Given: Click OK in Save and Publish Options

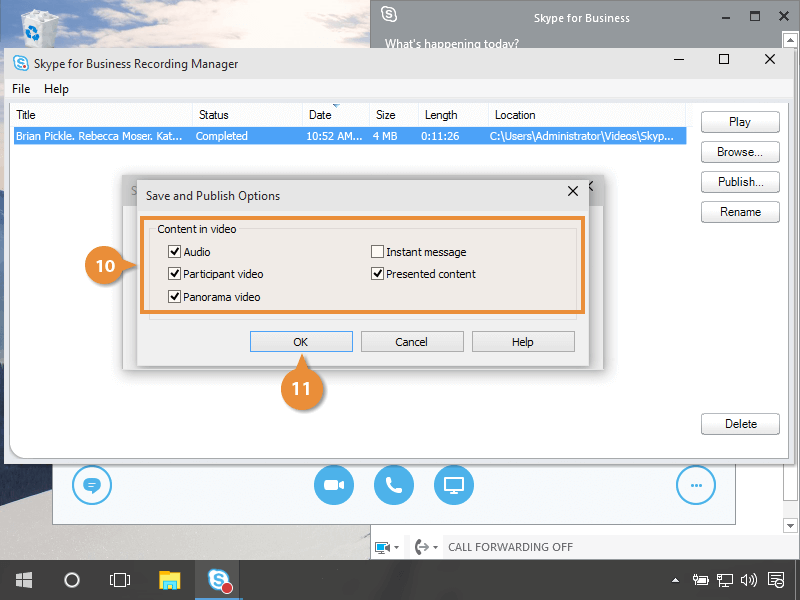Looking at the screenshot, I should click(301, 342).
